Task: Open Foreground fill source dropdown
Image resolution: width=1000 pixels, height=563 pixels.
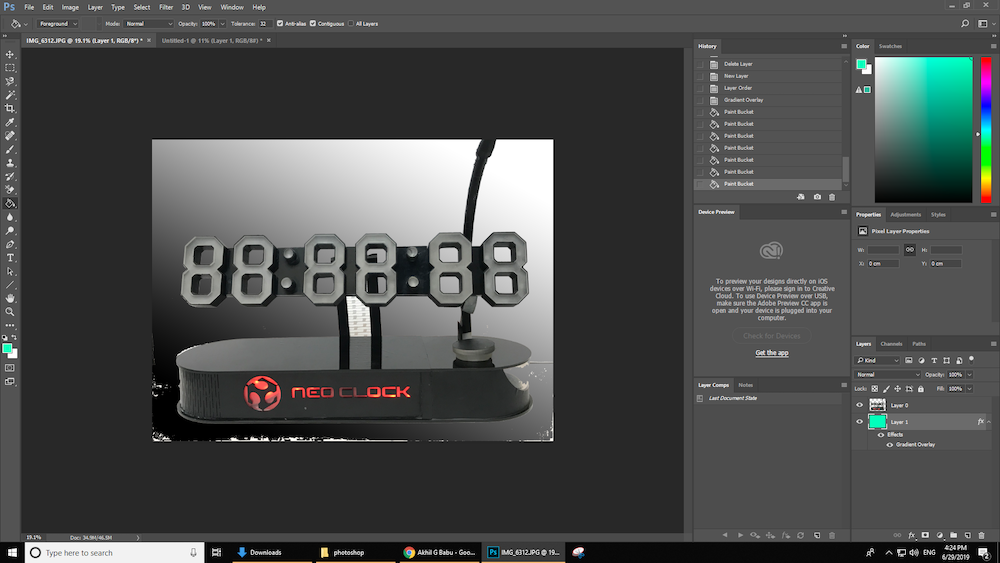Action: (57, 24)
